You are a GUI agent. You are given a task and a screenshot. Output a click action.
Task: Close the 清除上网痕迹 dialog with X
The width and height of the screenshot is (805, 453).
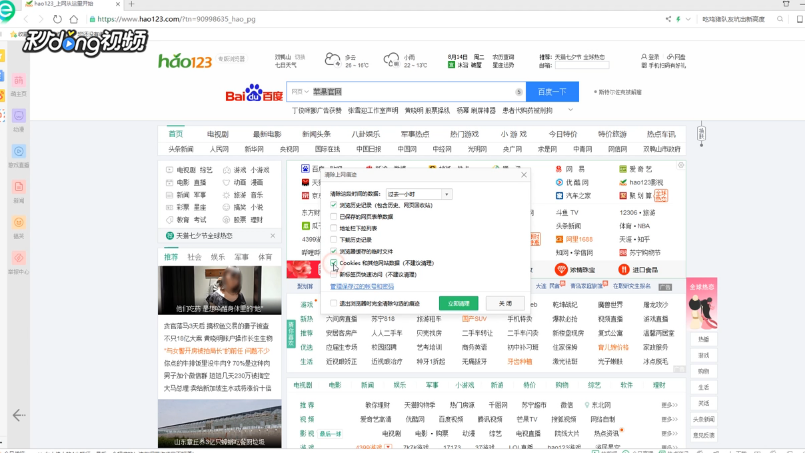[524, 175]
